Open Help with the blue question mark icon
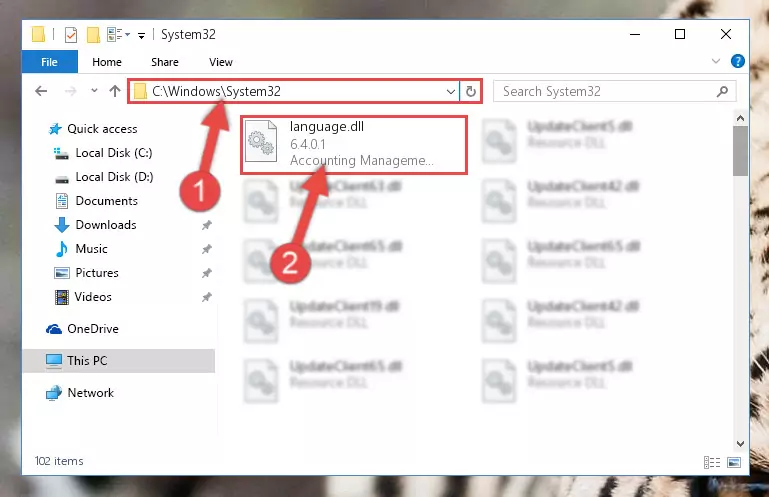 click(737, 61)
